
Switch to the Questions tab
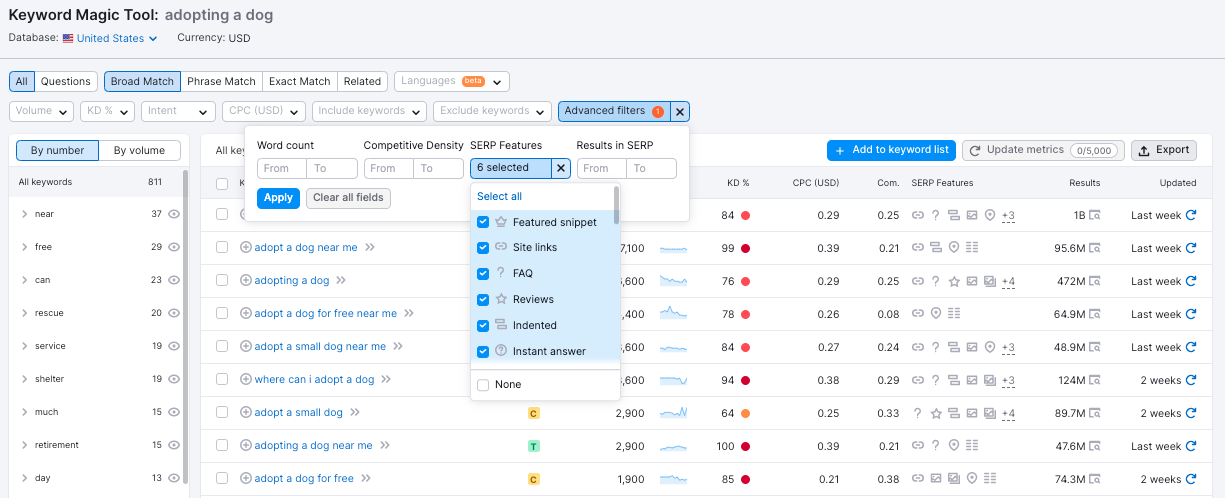tap(66, 81)
